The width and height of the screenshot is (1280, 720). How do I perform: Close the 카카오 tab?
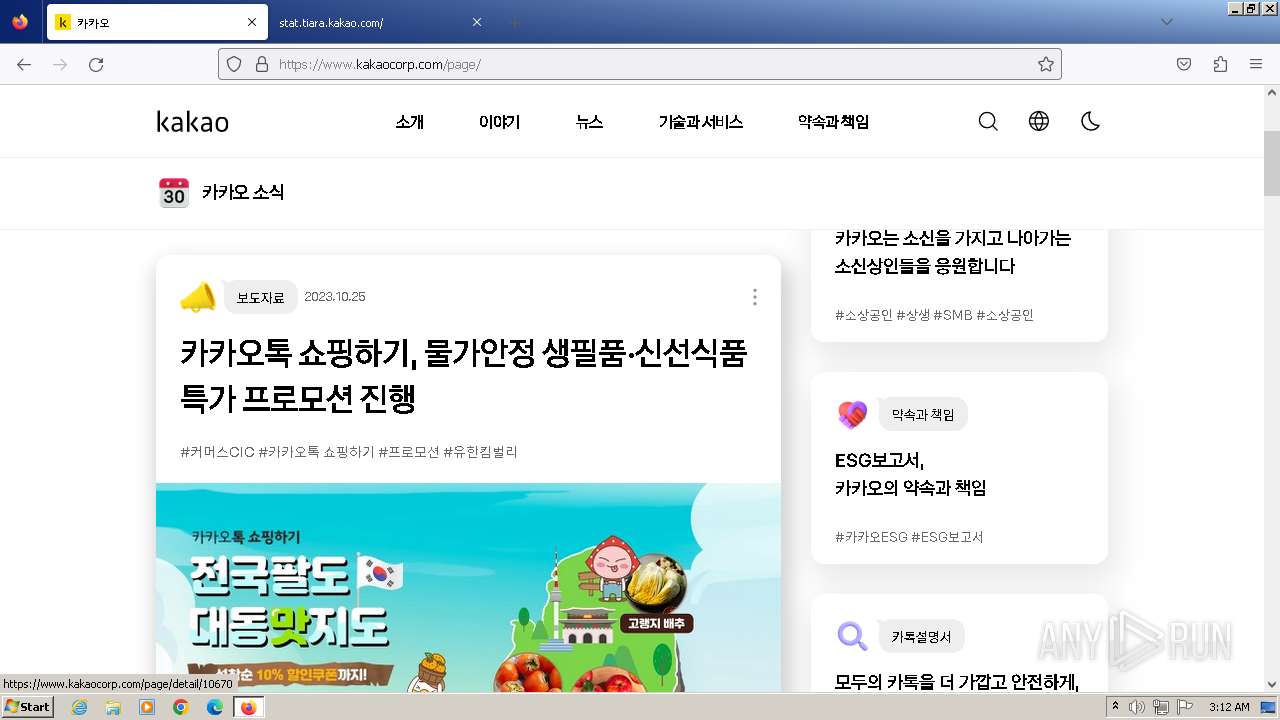click(251, 22)
